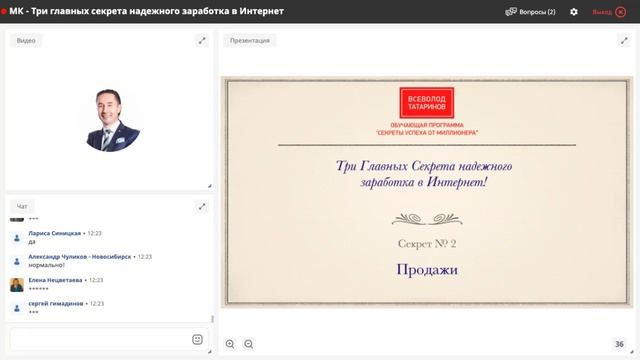Open сергей гимадинов's name in chat
The image size is (640, 360).
(x=56, y=304)
